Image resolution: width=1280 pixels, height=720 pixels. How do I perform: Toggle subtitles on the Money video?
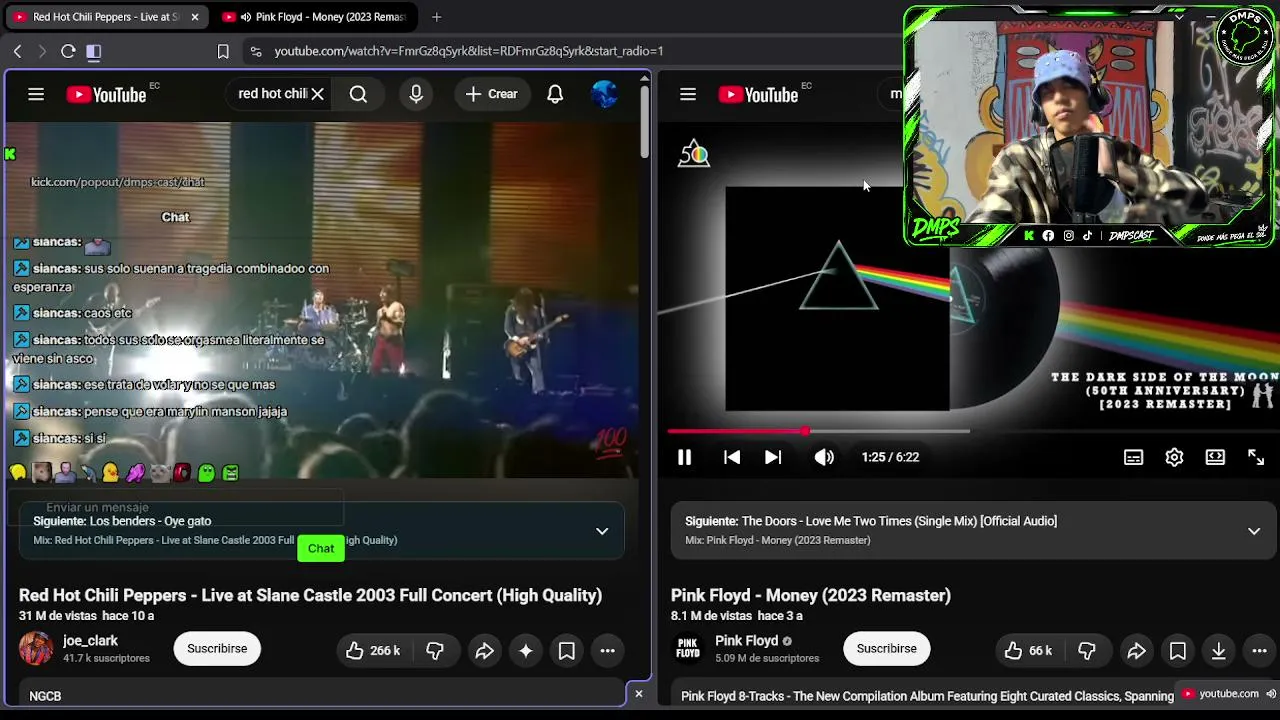[1133, 457]
